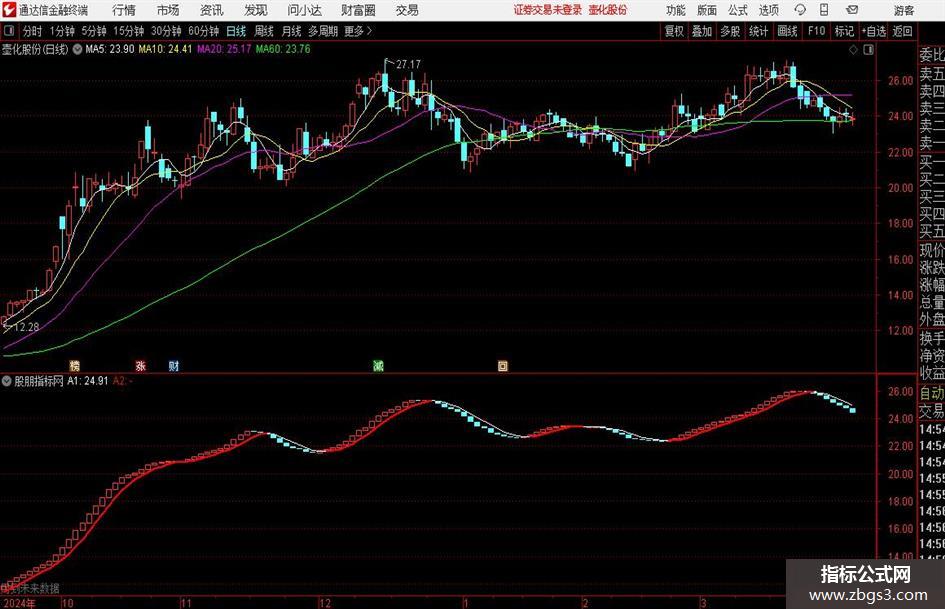Viewport: 945px width, 609px height.
Task: Switch to the 30分钟 period tab
Action: (166, 31)
